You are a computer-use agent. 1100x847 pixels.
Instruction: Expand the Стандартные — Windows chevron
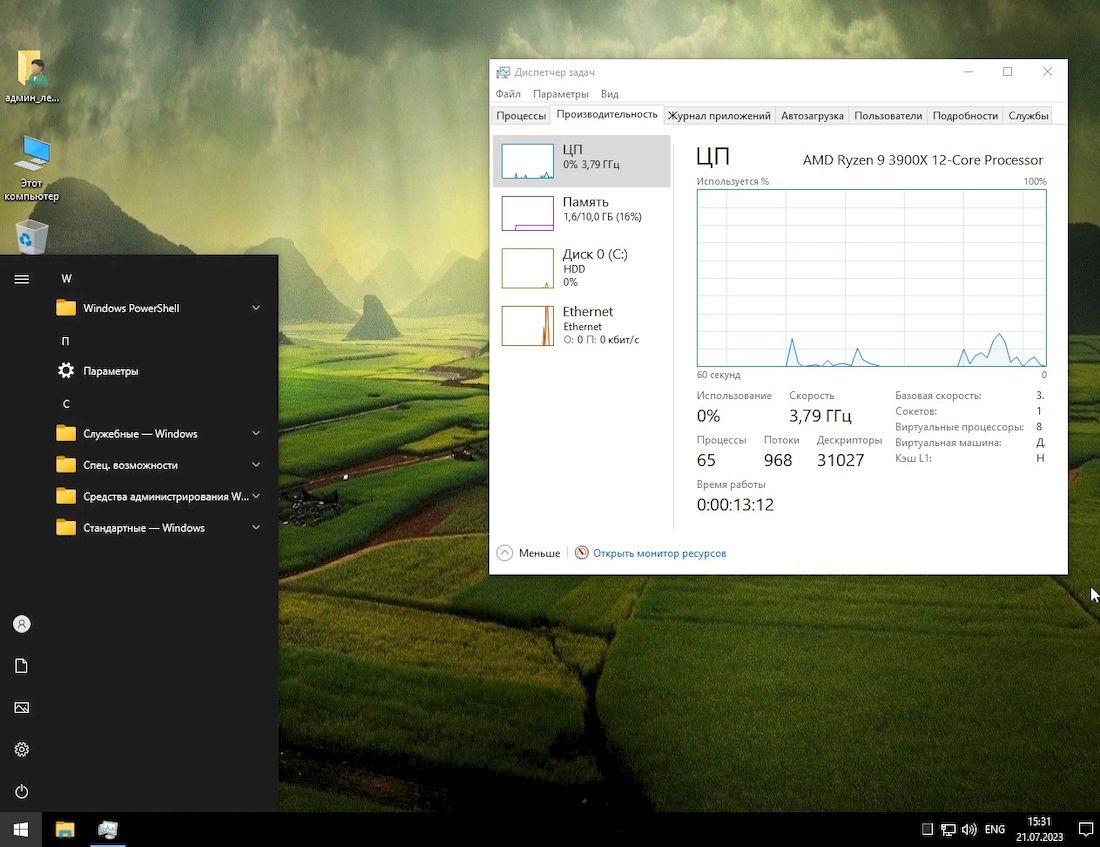click(x=256, y=528)
